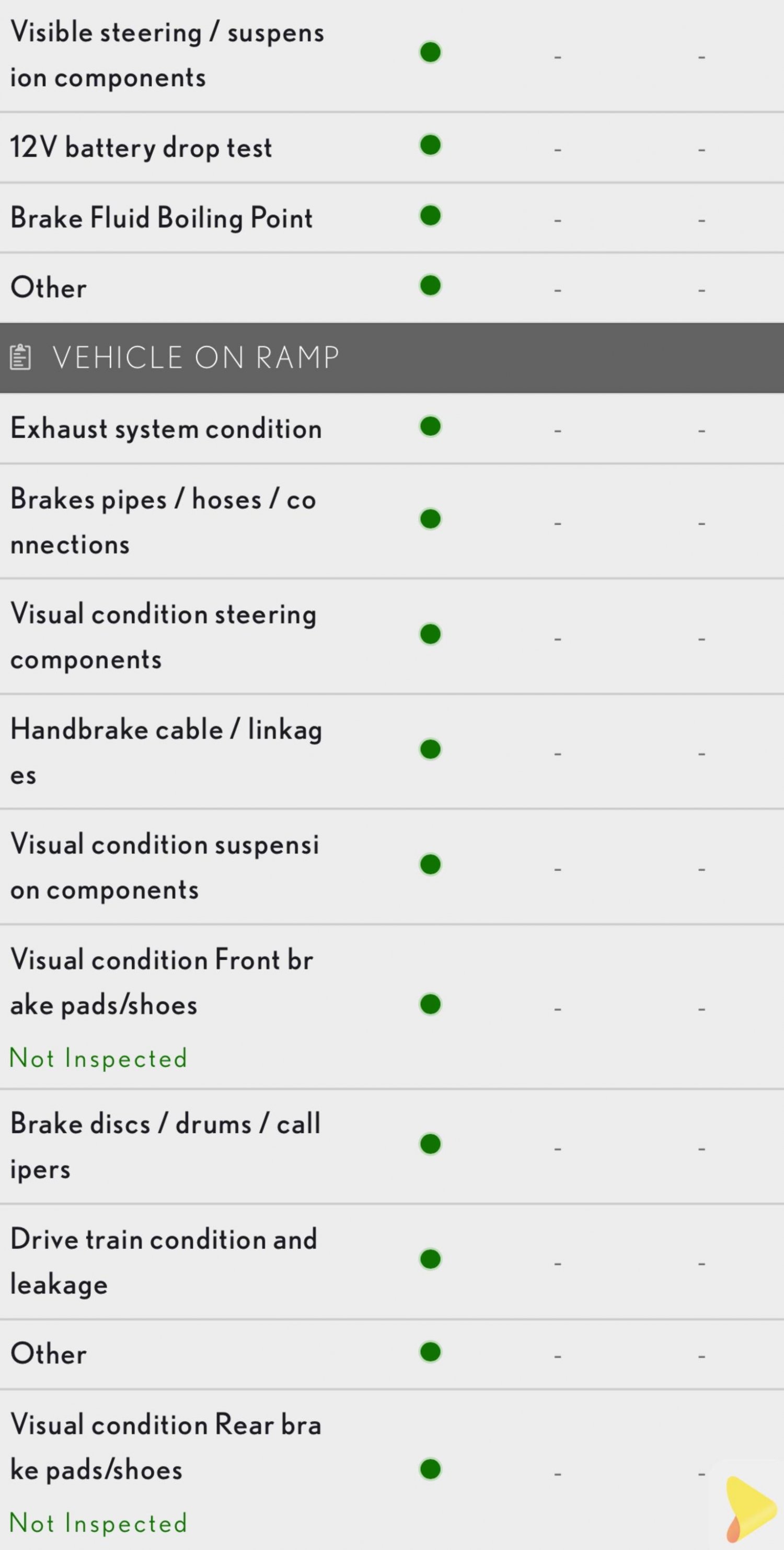This screenshot has width=784, height=1550.
Task: Open the Exhaust system condition row
Action: (x=392, y=428)
